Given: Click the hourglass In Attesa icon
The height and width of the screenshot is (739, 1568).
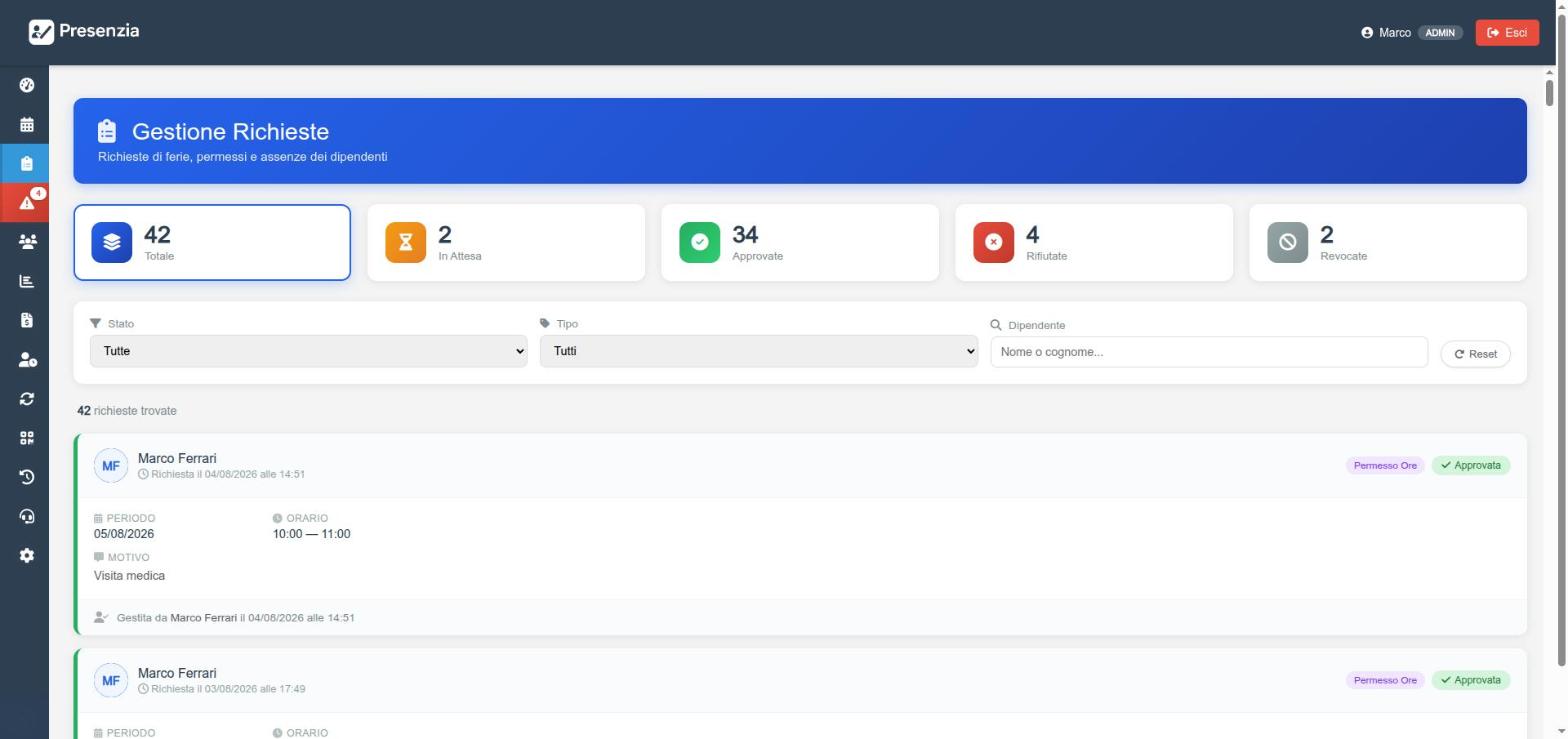Looking at the screenshot, I should (406, 242).
